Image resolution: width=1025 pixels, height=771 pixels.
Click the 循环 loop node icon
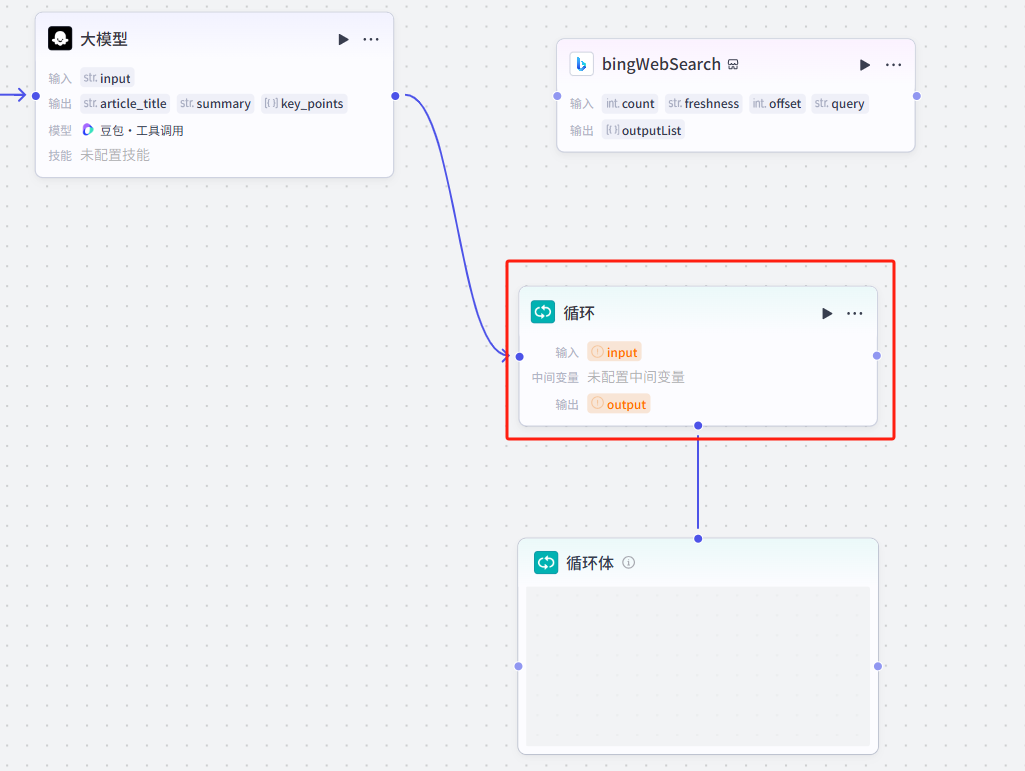point(543,312)
